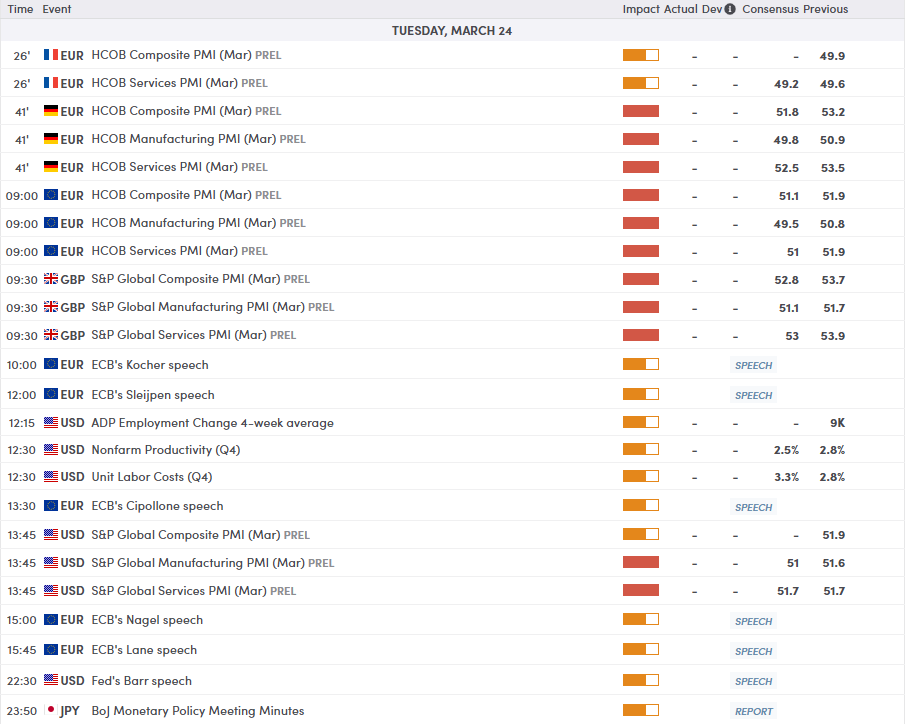Click Japan flag for BoJ Meeting Minutes
The height and width of the screenshot is (724, 905).
pos(51,710)
